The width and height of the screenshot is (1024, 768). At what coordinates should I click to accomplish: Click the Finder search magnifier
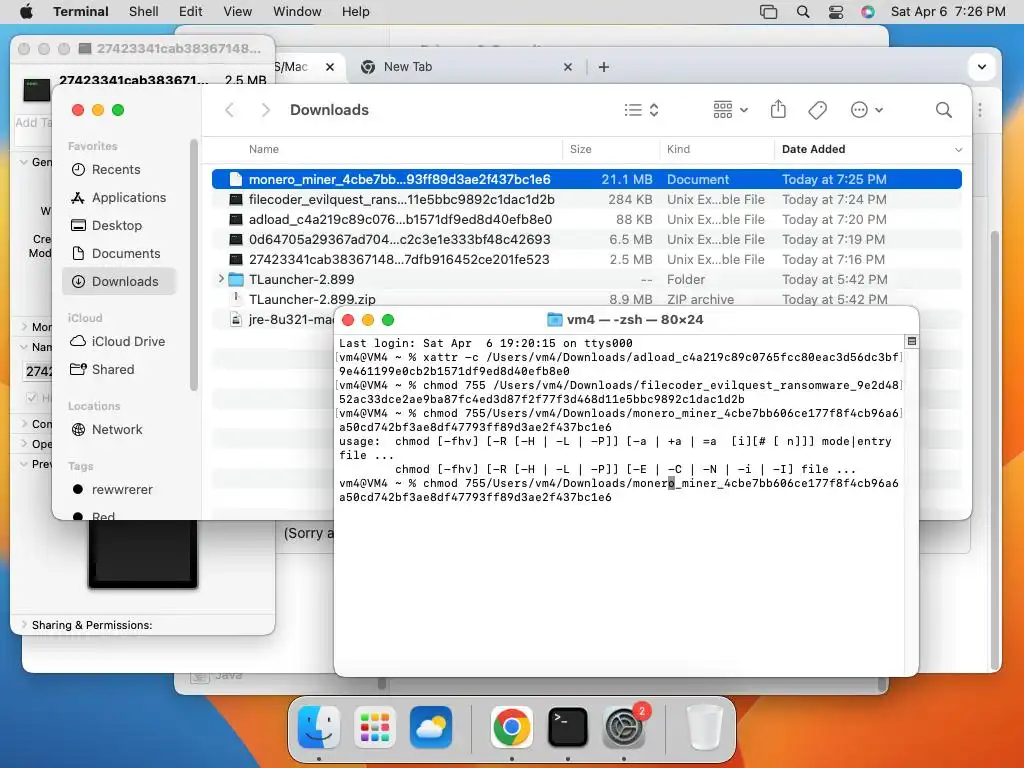[x=943, y=110]
